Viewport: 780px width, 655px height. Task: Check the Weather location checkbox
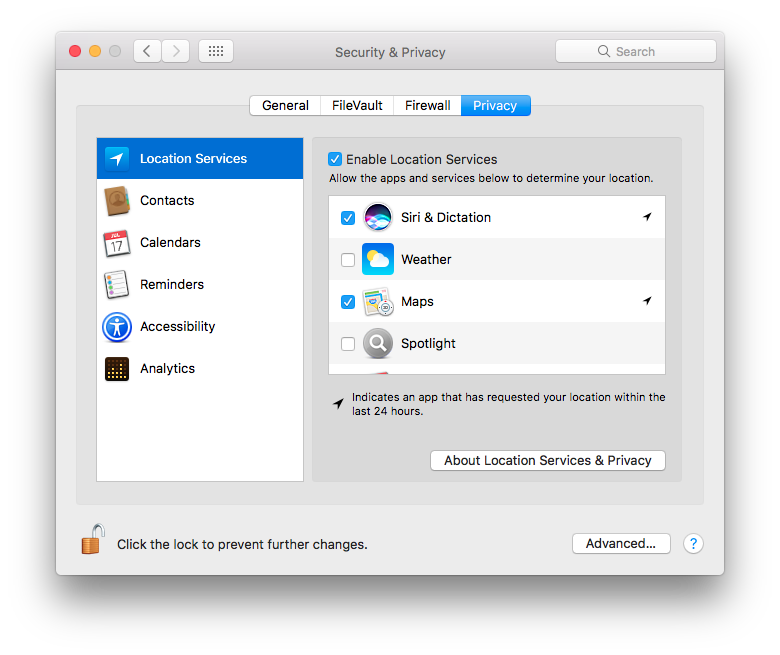click(348, 260)
